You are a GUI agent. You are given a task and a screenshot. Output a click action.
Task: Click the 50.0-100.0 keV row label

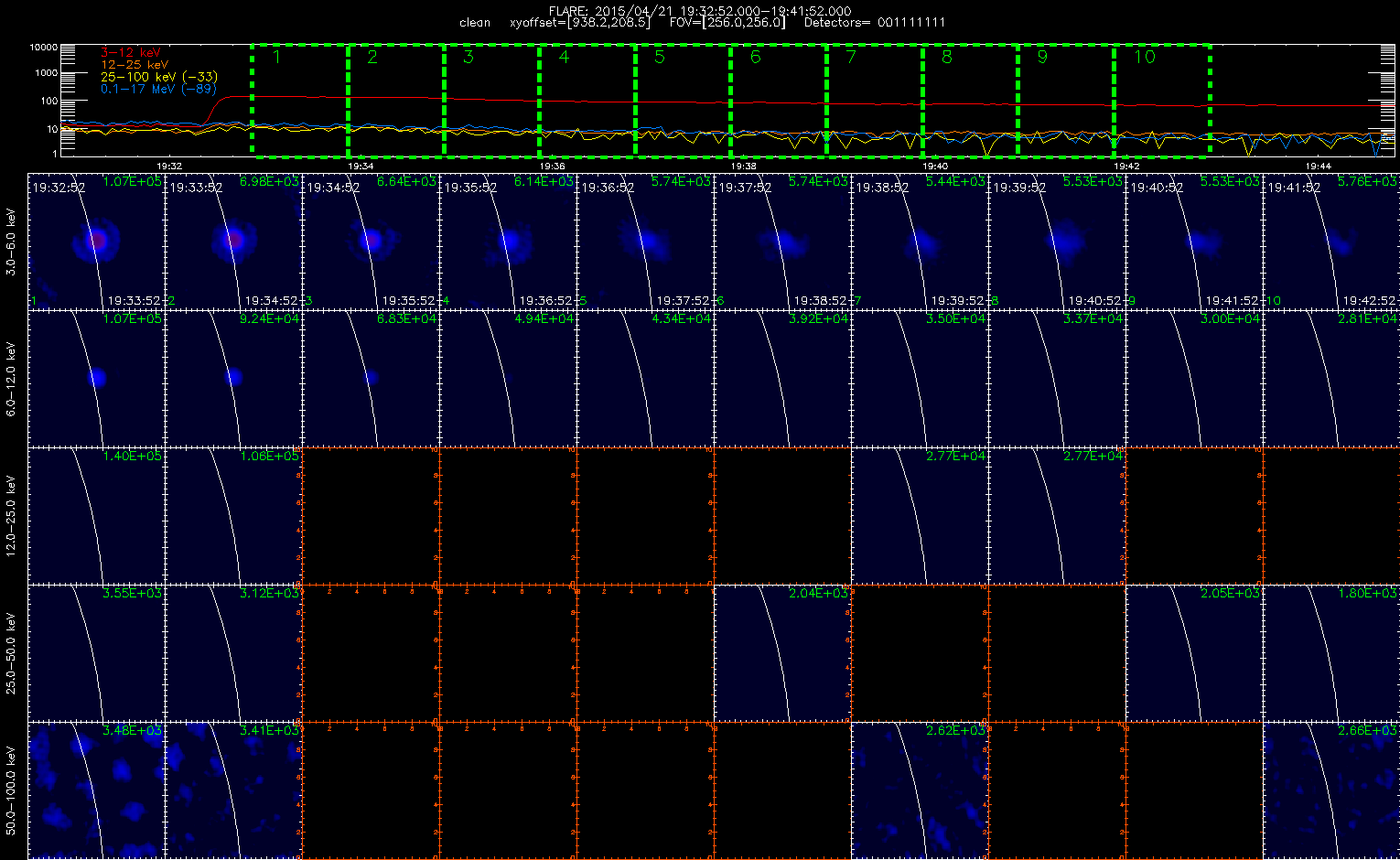point(12,790)
